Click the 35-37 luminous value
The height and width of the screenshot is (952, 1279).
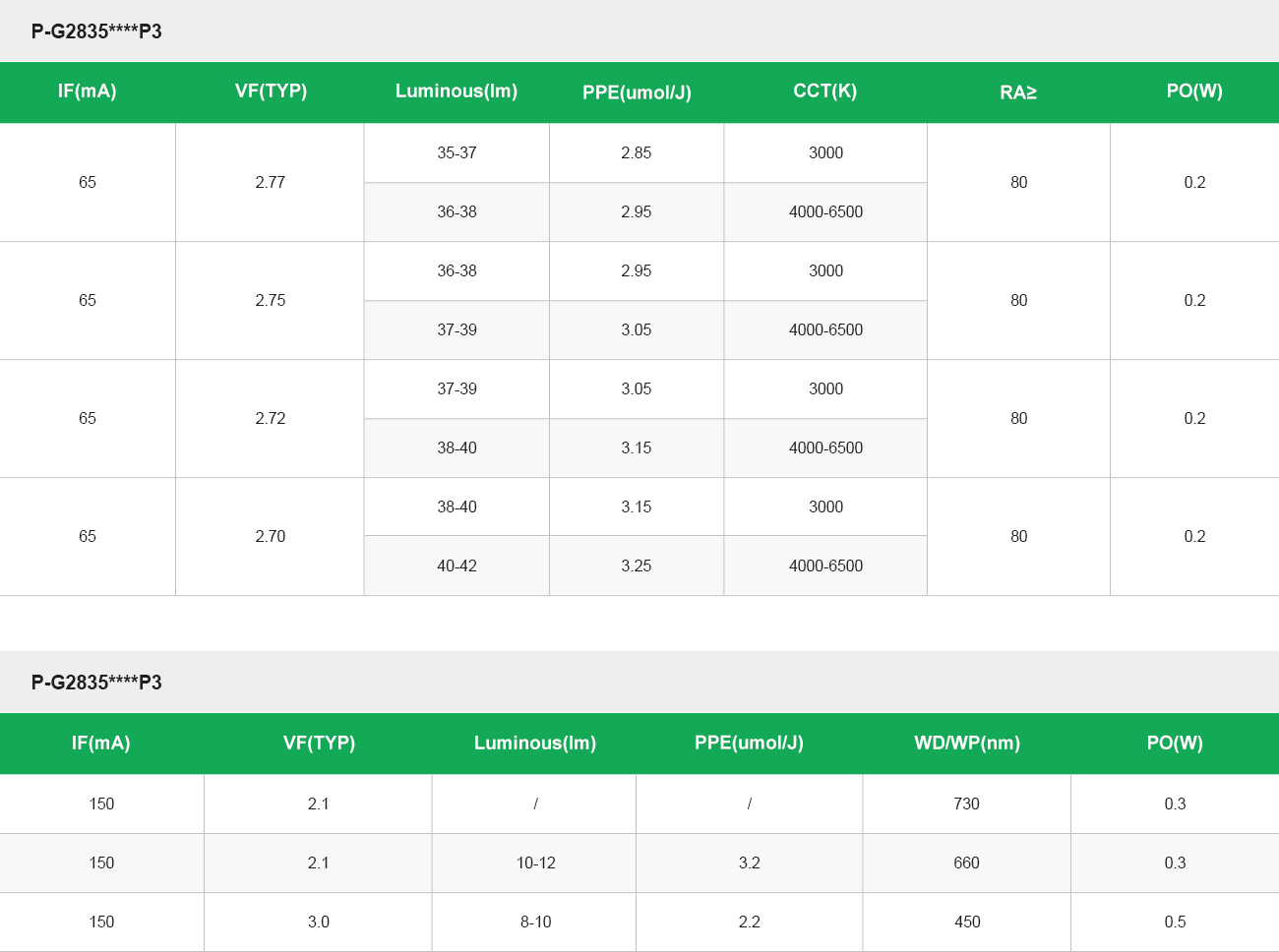(457, 152)
